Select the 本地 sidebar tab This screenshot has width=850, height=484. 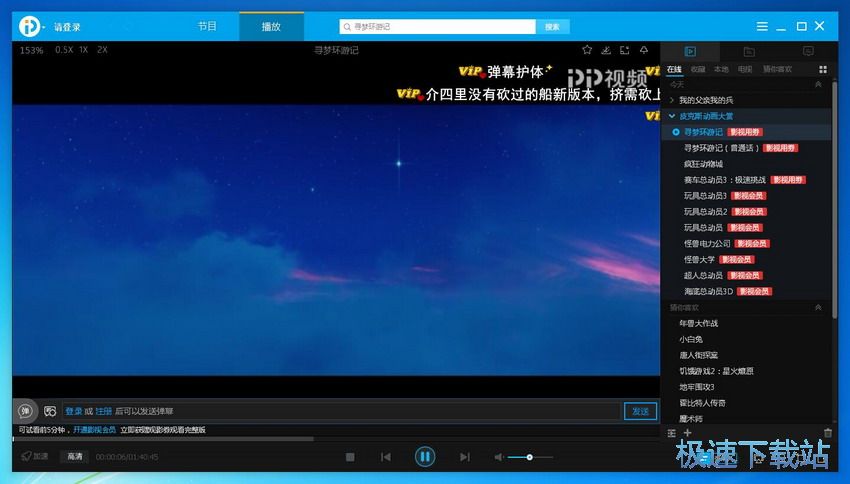721,69
